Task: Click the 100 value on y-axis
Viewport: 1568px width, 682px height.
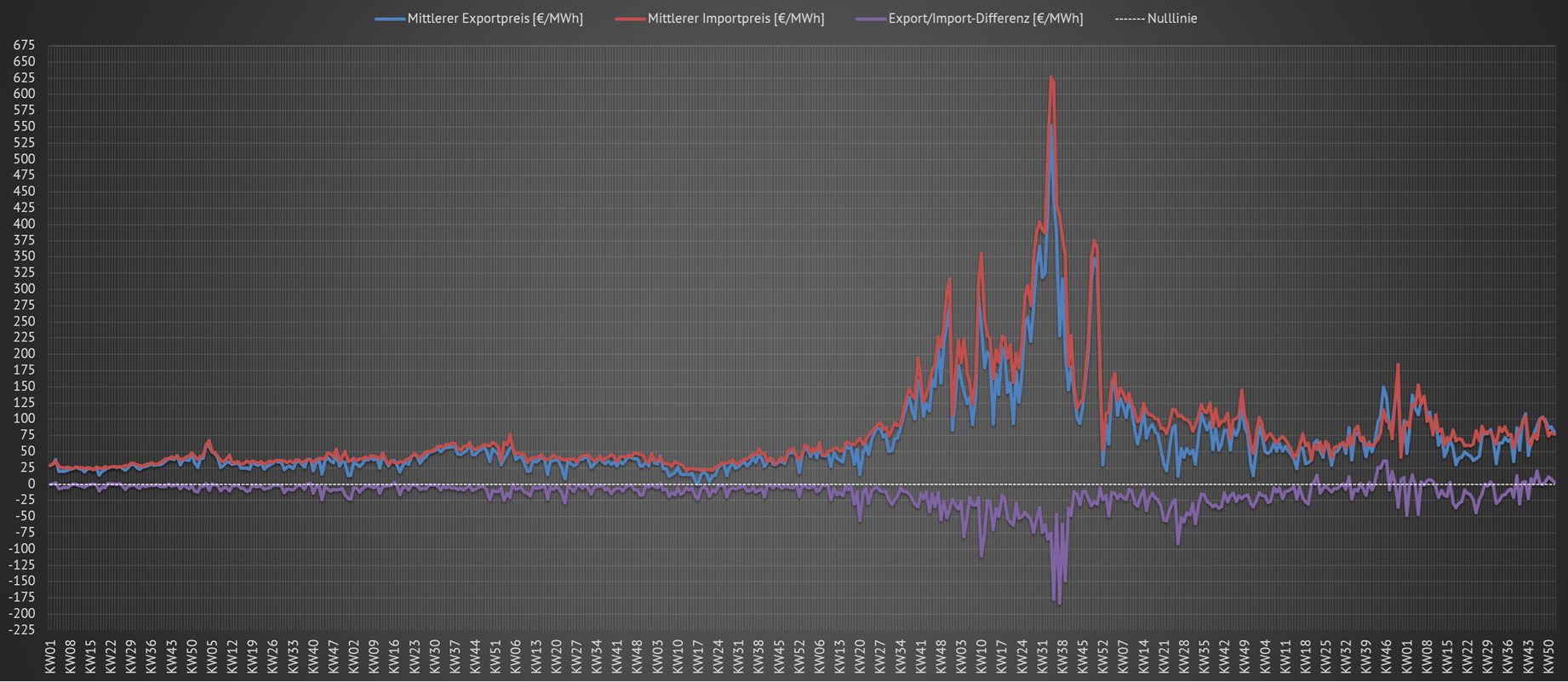Action: point(24,419)
